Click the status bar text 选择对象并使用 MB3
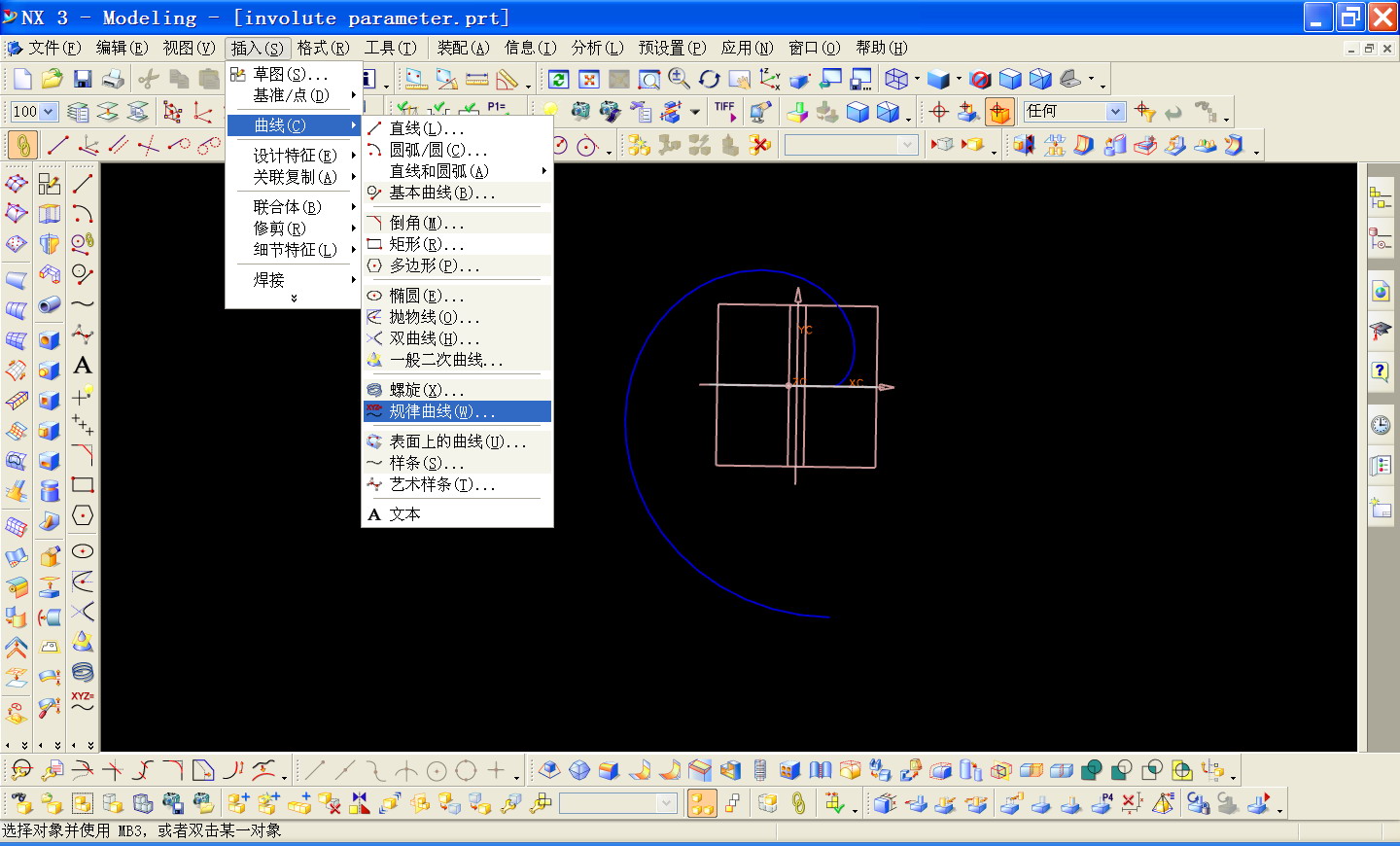 72,830
